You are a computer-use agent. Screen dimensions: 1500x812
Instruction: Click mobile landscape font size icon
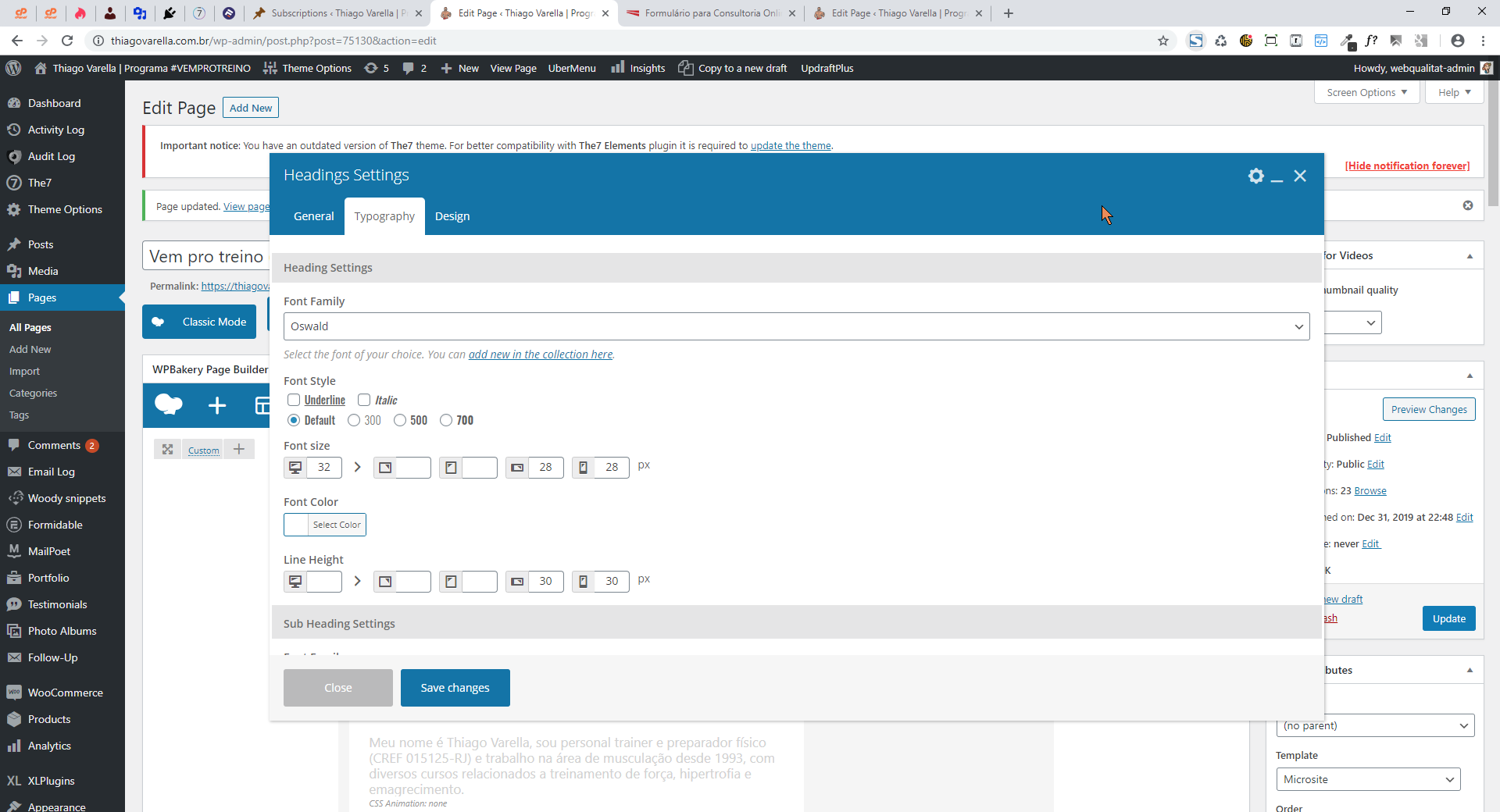point(517,467)
